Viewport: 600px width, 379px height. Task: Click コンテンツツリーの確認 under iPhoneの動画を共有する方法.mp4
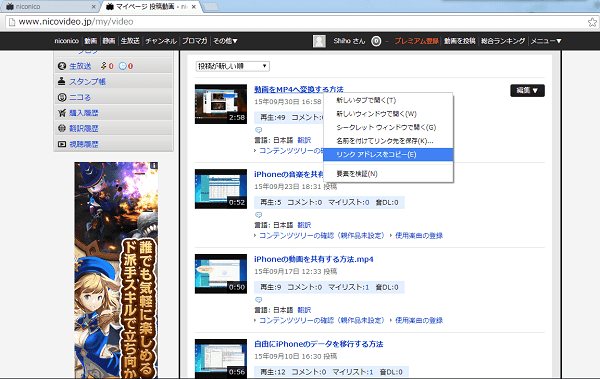pyautogui.click(x=322, y=320)
